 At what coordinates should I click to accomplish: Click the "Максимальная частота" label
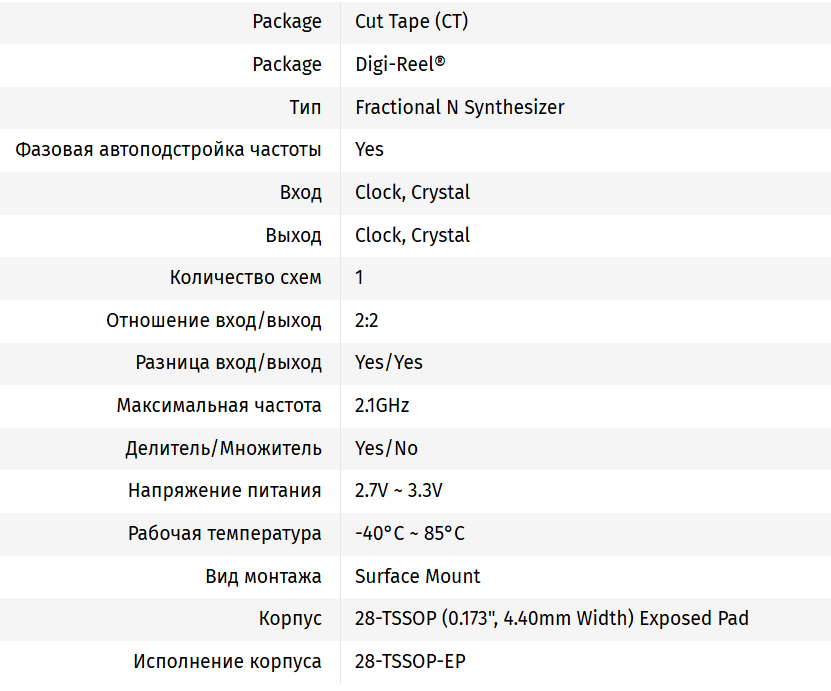click(x=219, y=405)
